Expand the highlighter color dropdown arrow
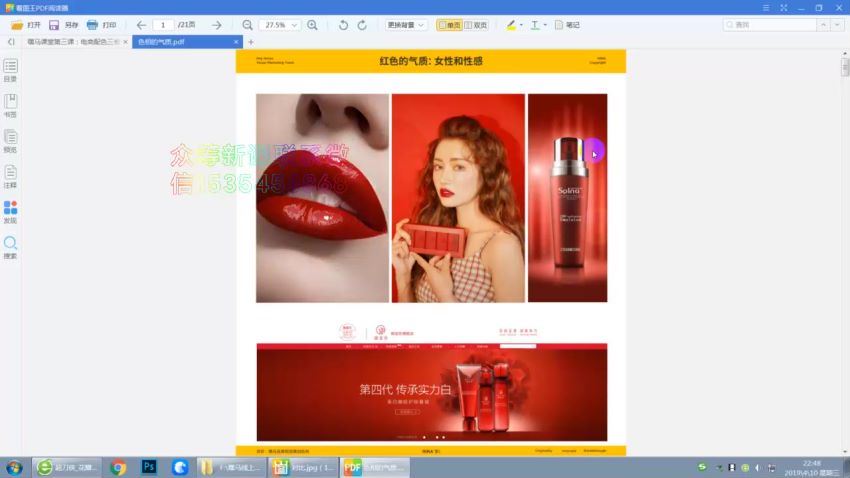Viewport: 850px width, 478px height. pos(521,25)
